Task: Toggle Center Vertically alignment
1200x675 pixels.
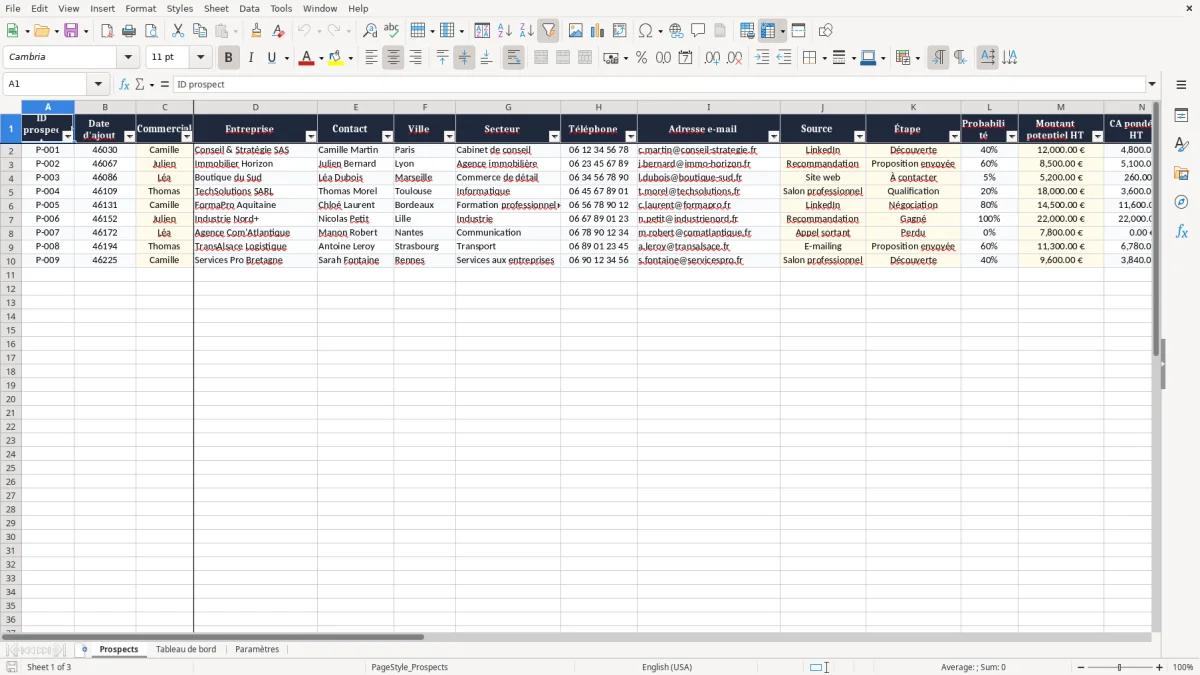Action: pos(464,58)
